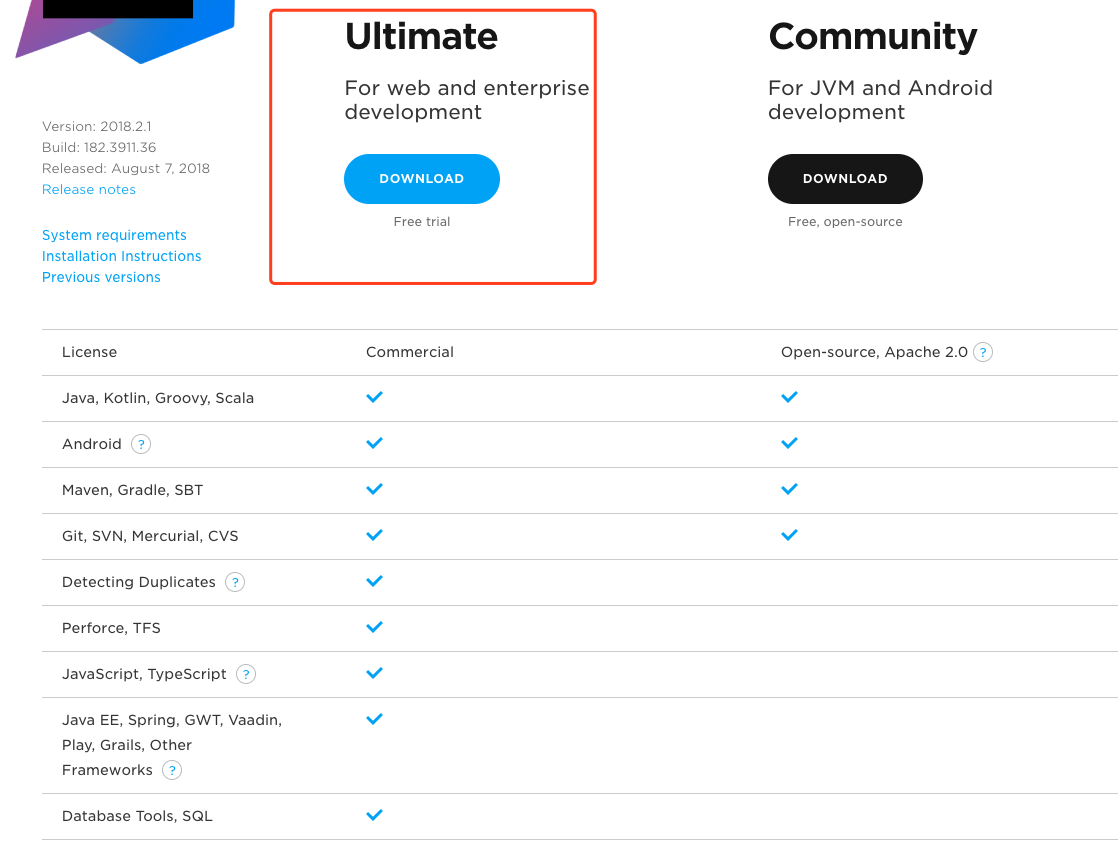Screen dimensions: 1118x861
Task: Click help icon next to Apache 2.0
Action: [983, 352]
